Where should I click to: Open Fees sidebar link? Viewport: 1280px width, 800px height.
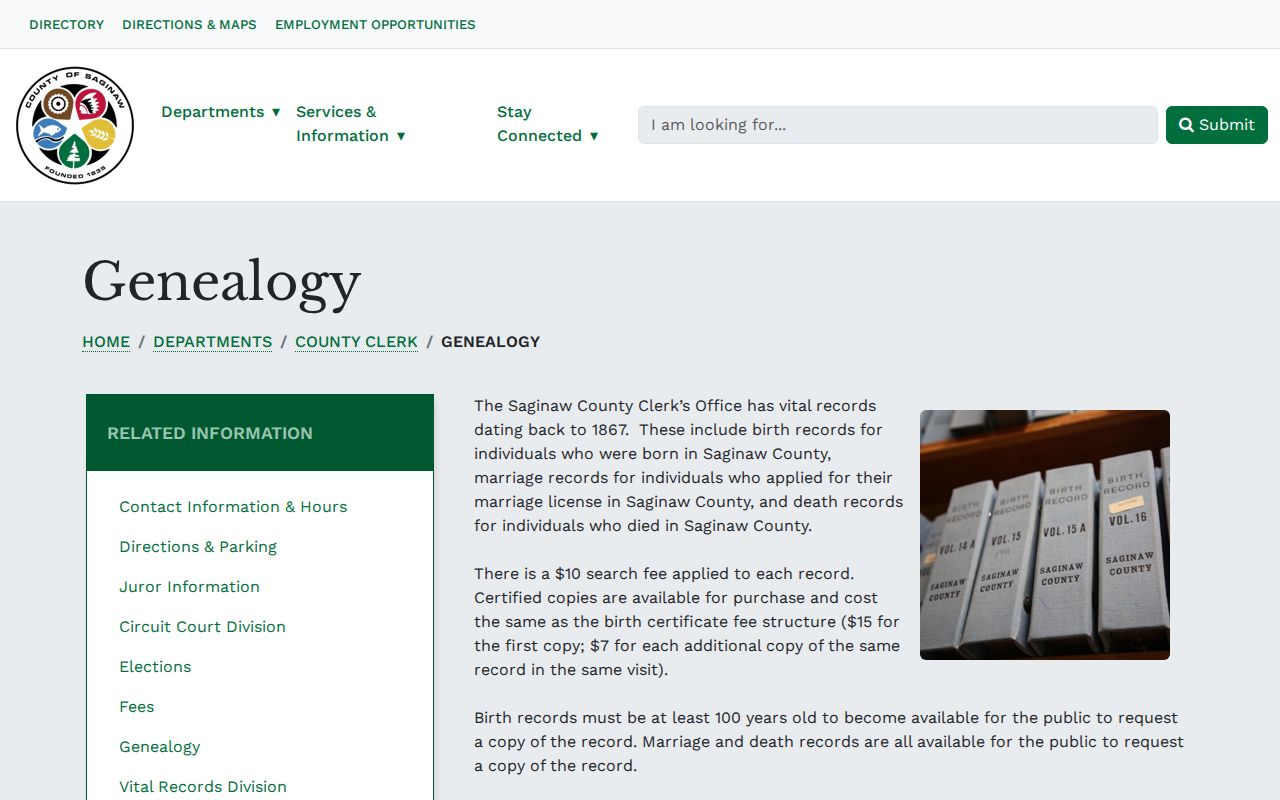(x=137, y=707)
